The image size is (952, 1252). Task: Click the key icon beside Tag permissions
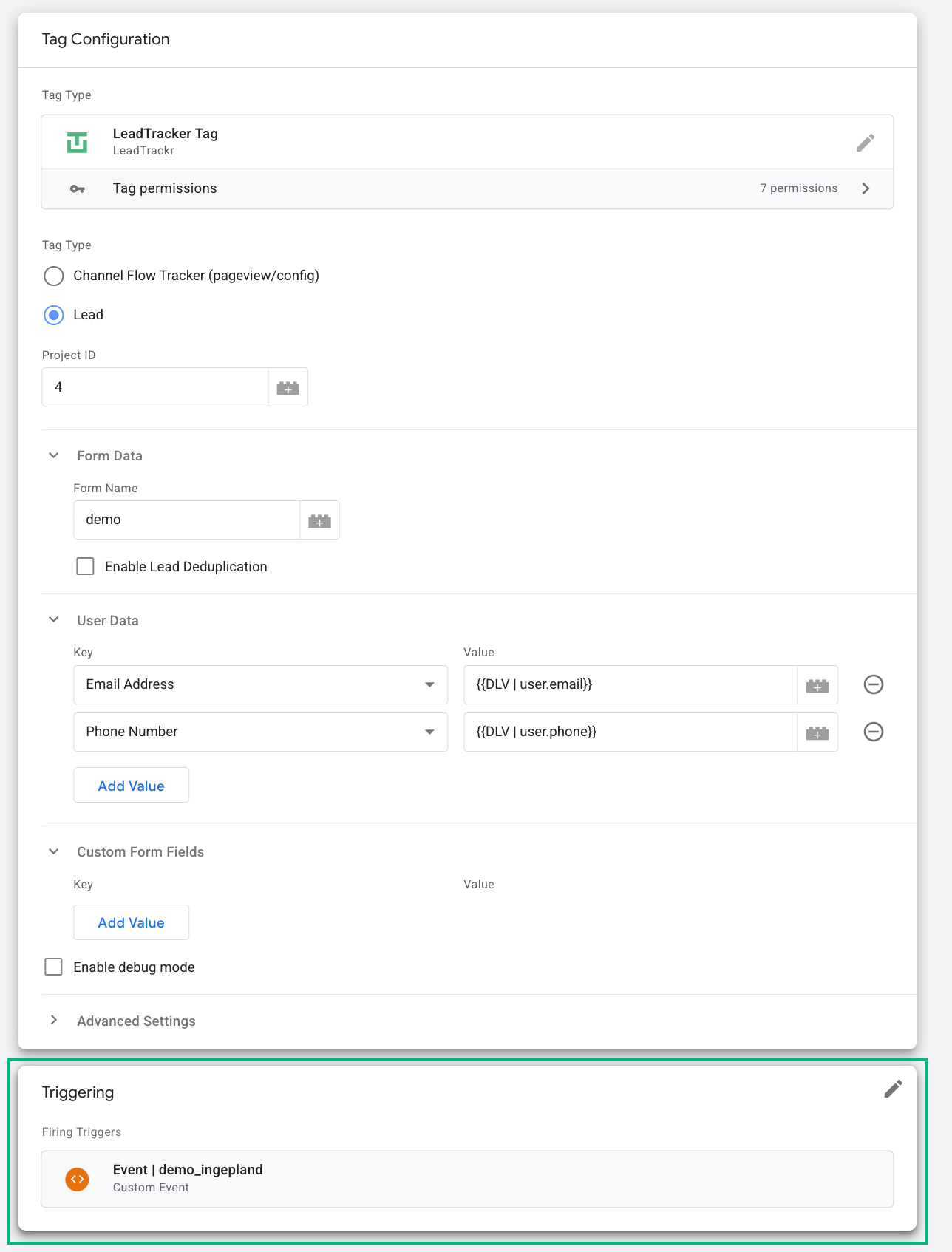pyautogui.click(x=78, y=189)
